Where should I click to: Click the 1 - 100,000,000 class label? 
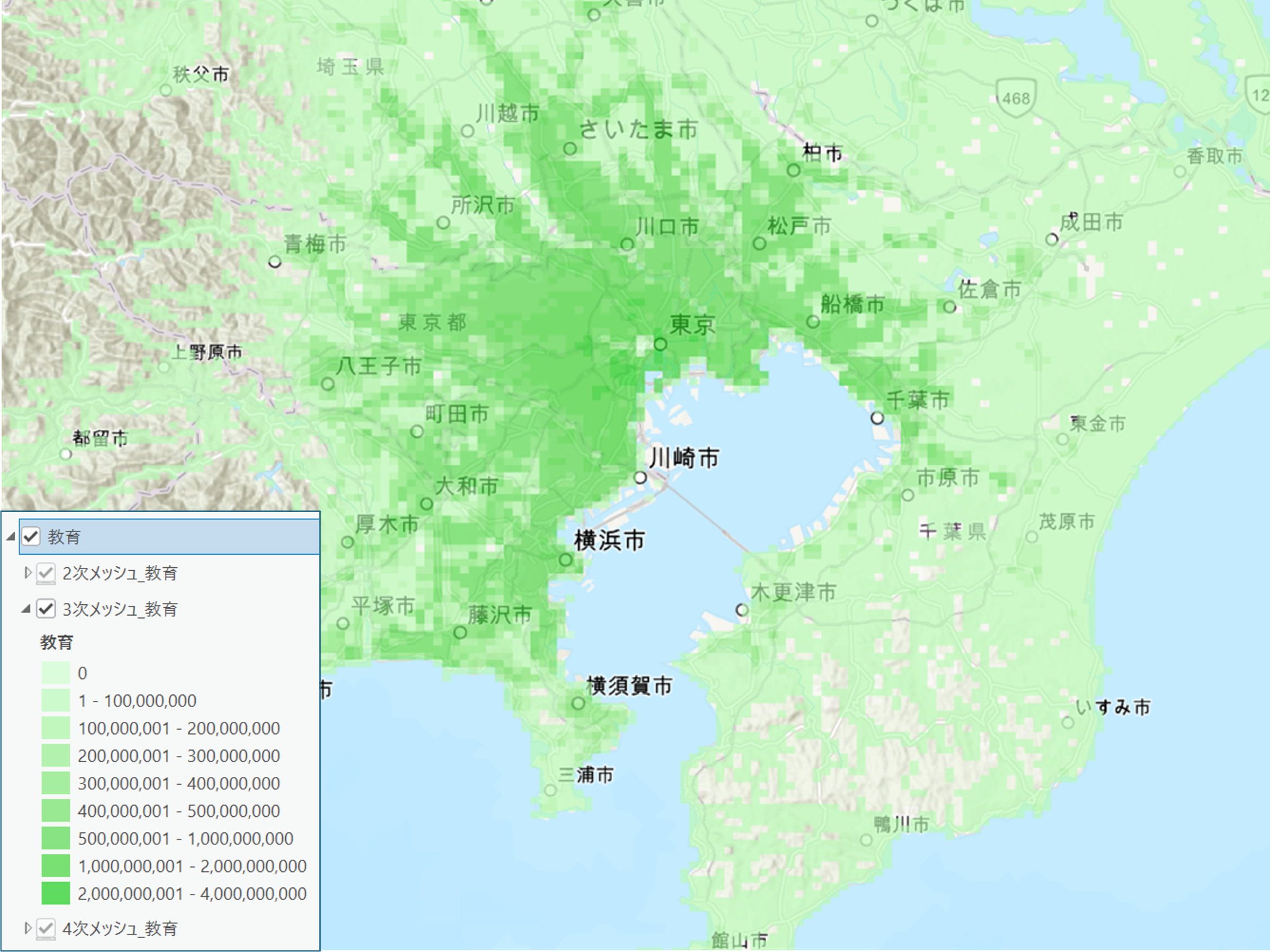click(x=137, y=701)
